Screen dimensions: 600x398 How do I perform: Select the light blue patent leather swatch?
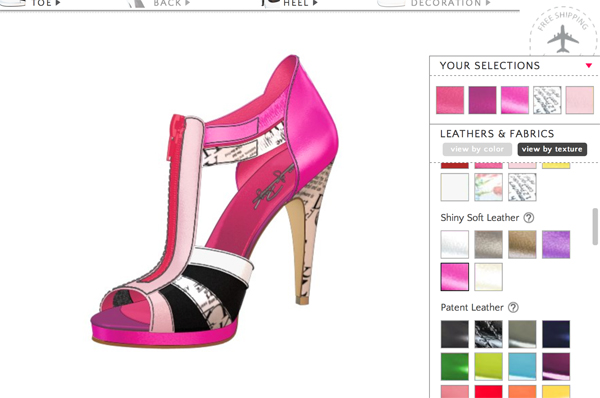[522, 367]
